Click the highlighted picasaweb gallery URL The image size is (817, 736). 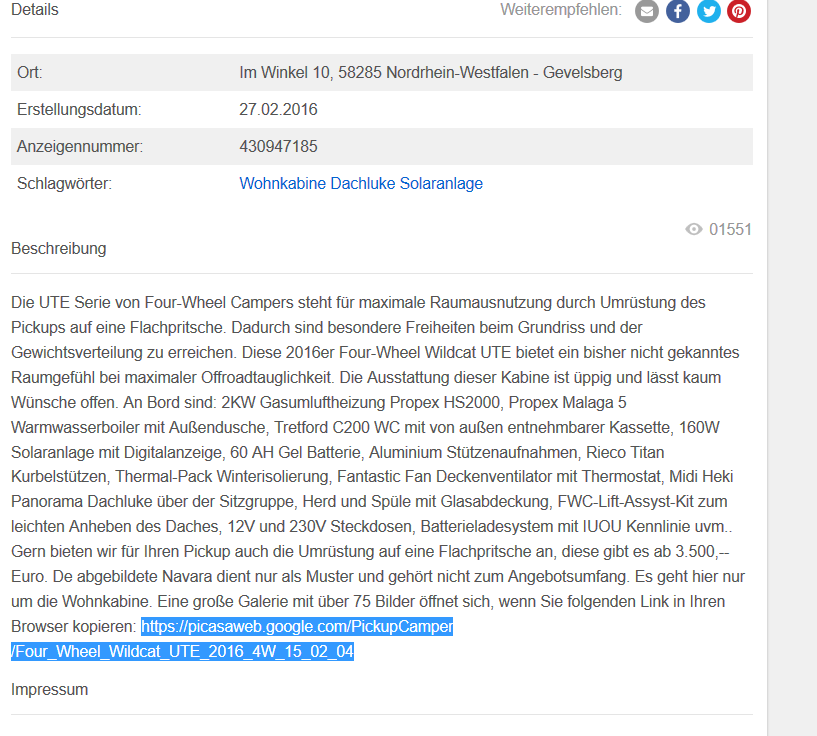pos(297,627)
